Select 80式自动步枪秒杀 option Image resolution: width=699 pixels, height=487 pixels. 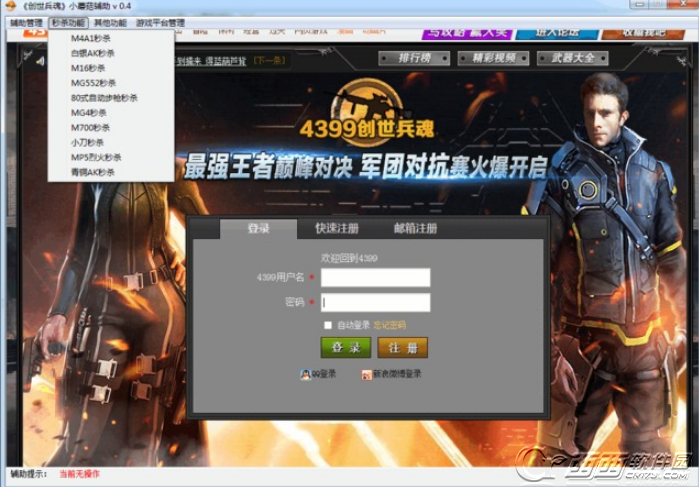coord(104,98)
